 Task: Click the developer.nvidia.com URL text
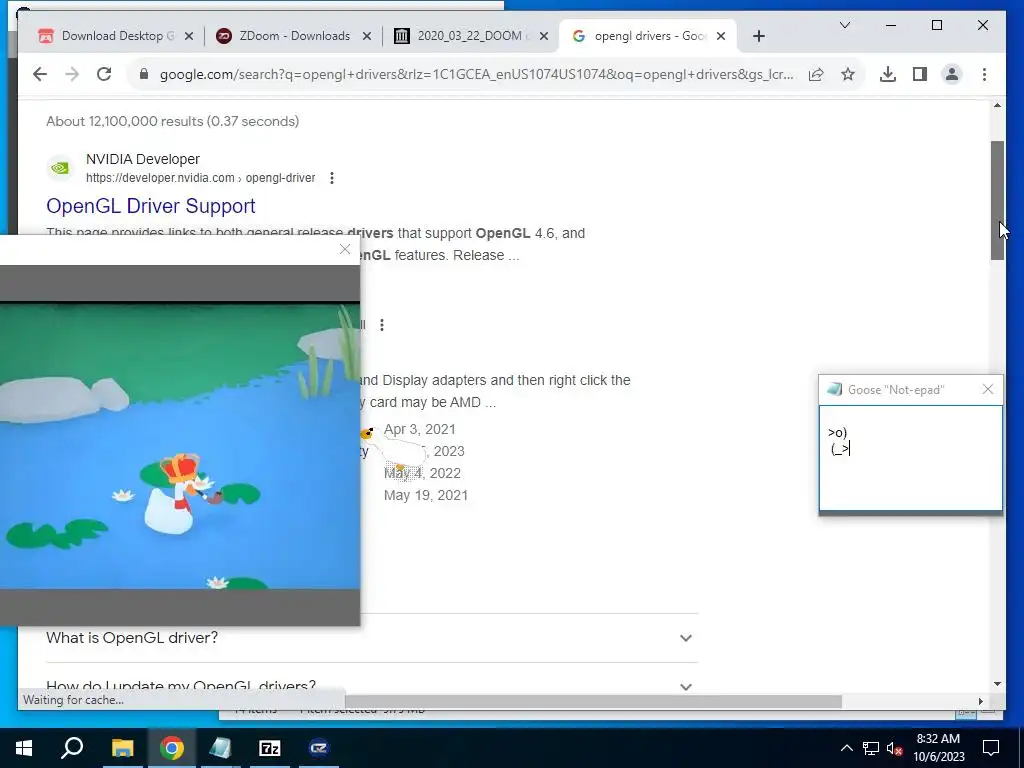[x=200, y=178]
